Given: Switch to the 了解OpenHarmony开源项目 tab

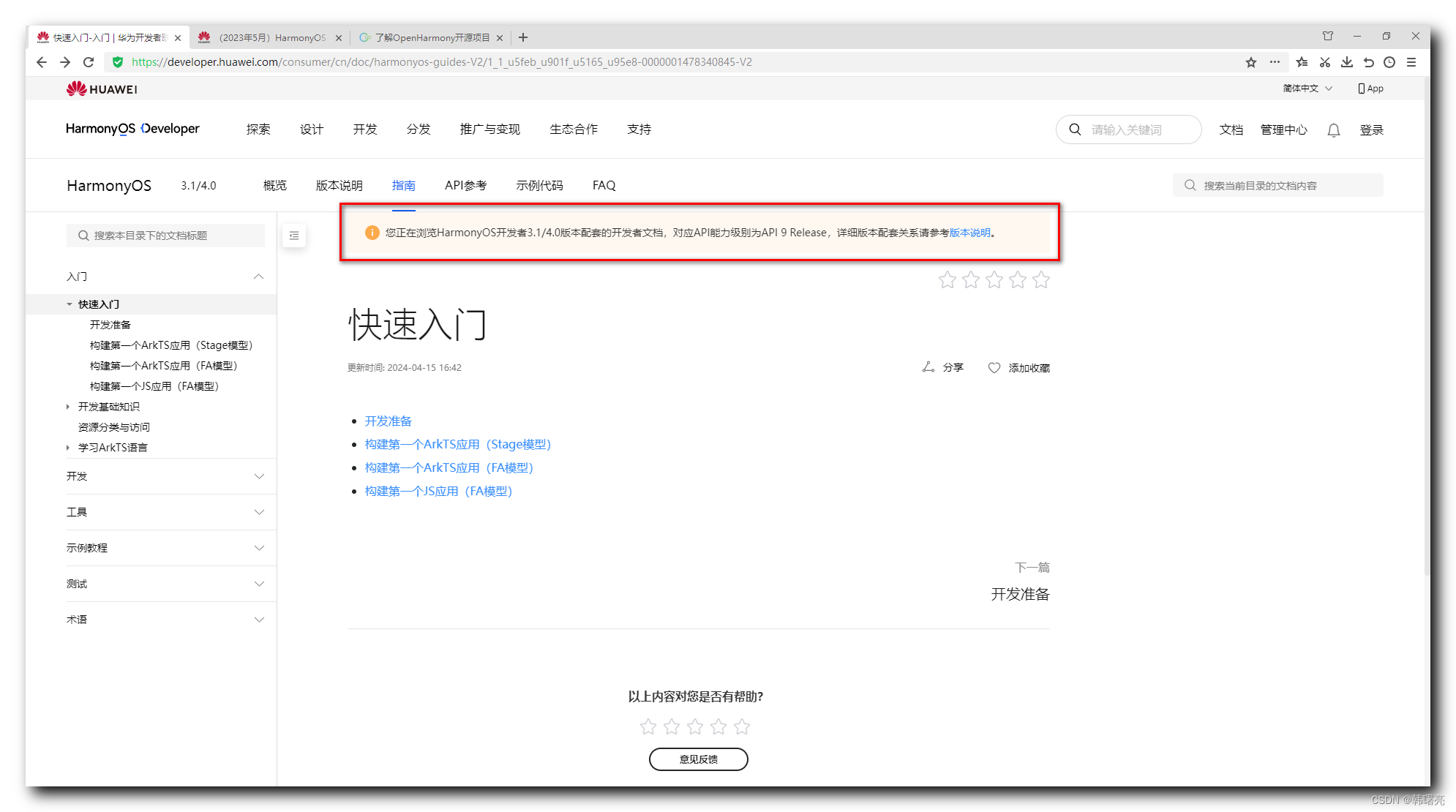Looking at the screenshot, I should pos(430,37).
